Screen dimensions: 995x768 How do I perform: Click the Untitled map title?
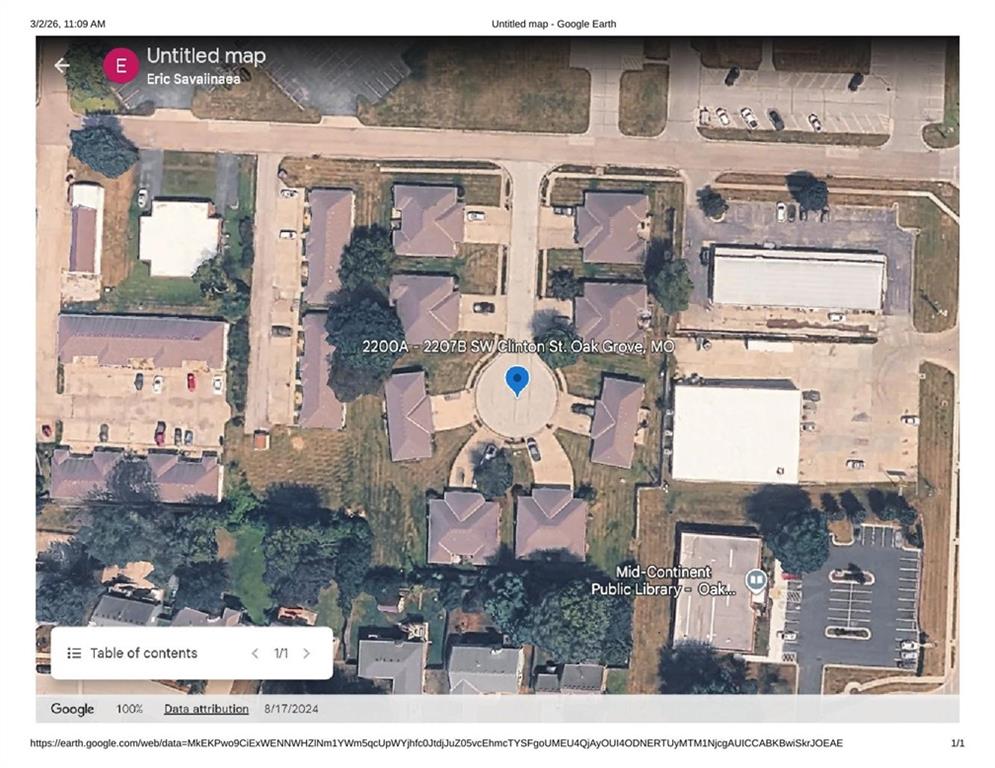point(205,56)
